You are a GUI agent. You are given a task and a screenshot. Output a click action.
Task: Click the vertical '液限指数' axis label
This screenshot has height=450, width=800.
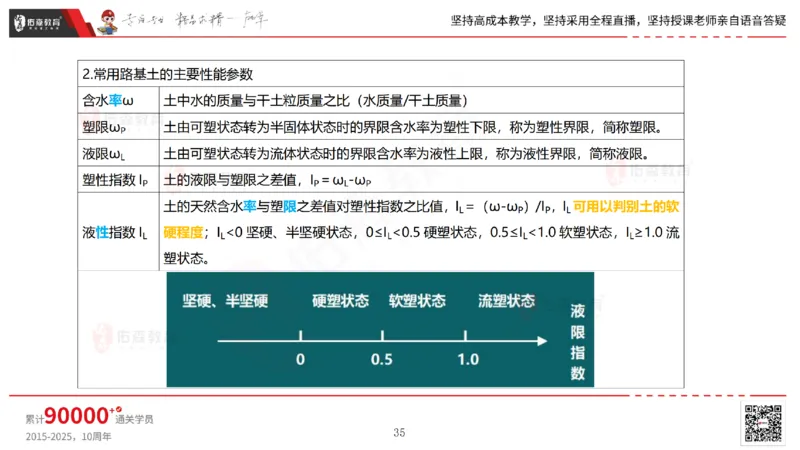pyautogui.click(x=578, y=342)
